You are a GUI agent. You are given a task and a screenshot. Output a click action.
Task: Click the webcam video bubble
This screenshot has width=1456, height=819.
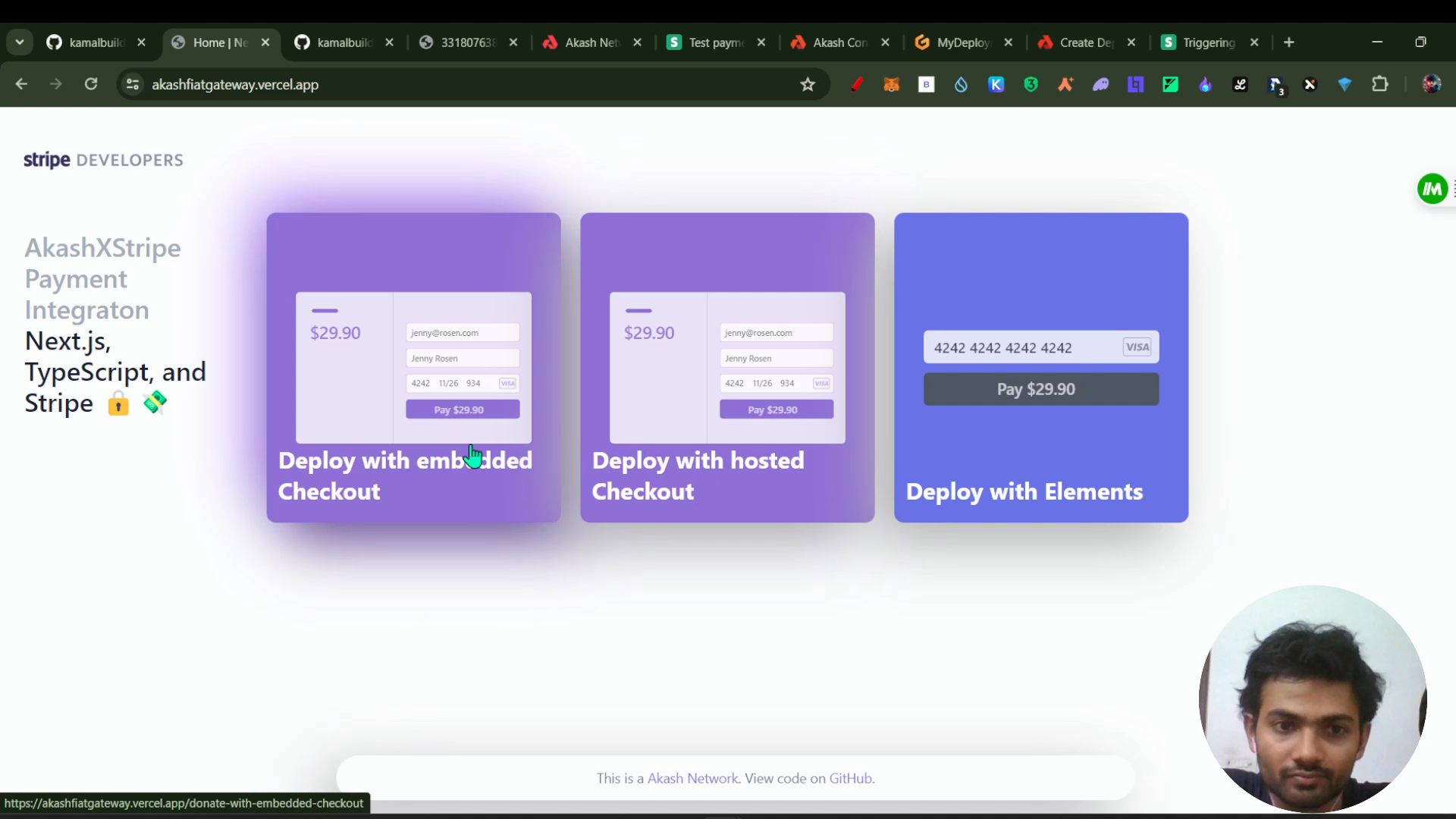[x=1313, y=698]
